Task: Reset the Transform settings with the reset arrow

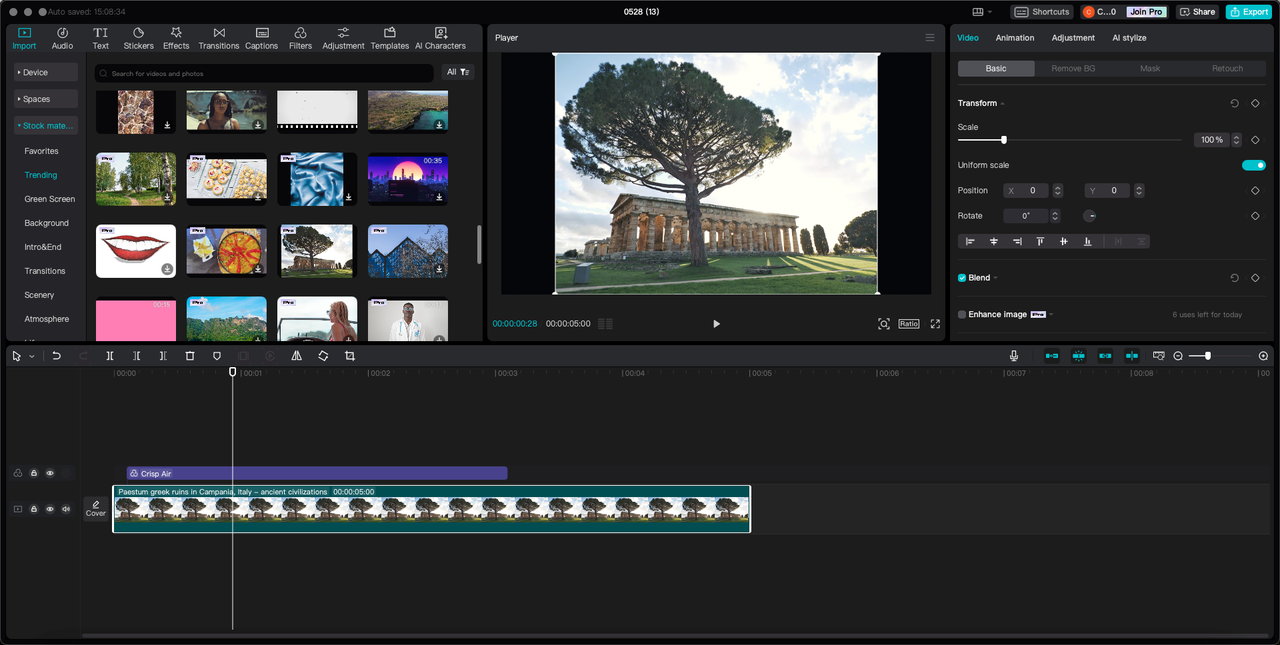Action: 1235,103
